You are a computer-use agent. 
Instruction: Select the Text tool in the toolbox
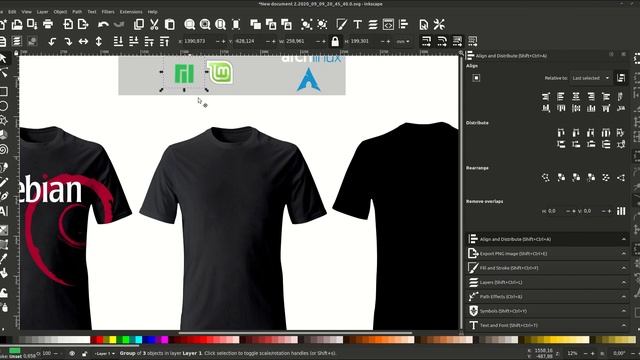point(3,211)
